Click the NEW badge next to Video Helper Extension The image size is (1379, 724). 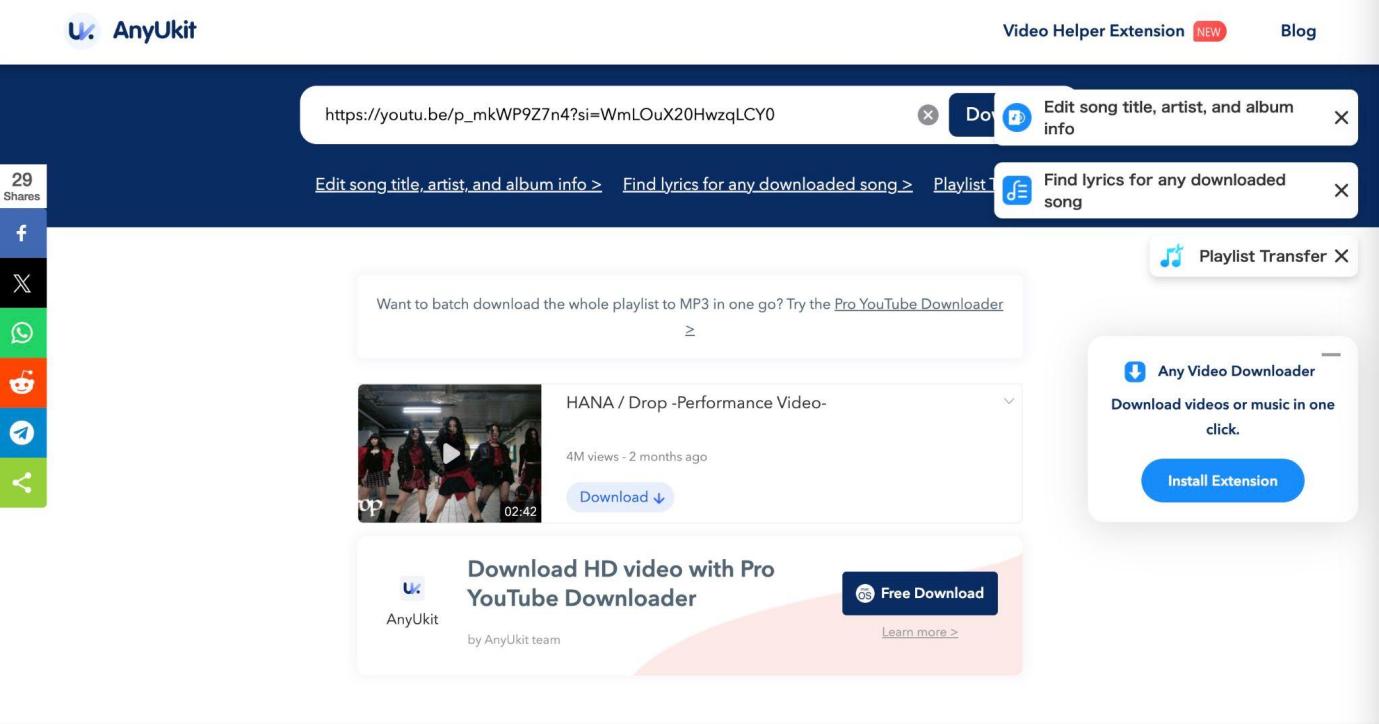1209,31
